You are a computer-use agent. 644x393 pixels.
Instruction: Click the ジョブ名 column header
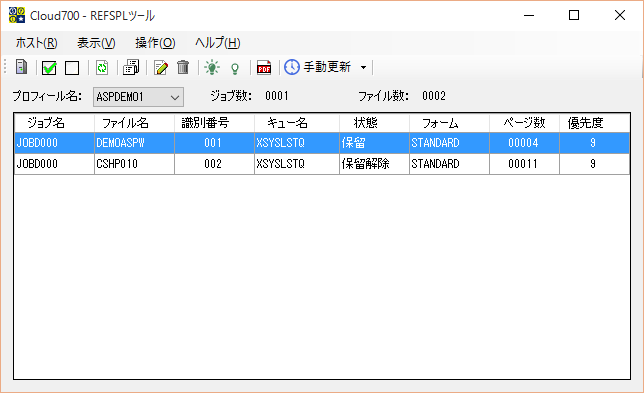click(54, 123)
